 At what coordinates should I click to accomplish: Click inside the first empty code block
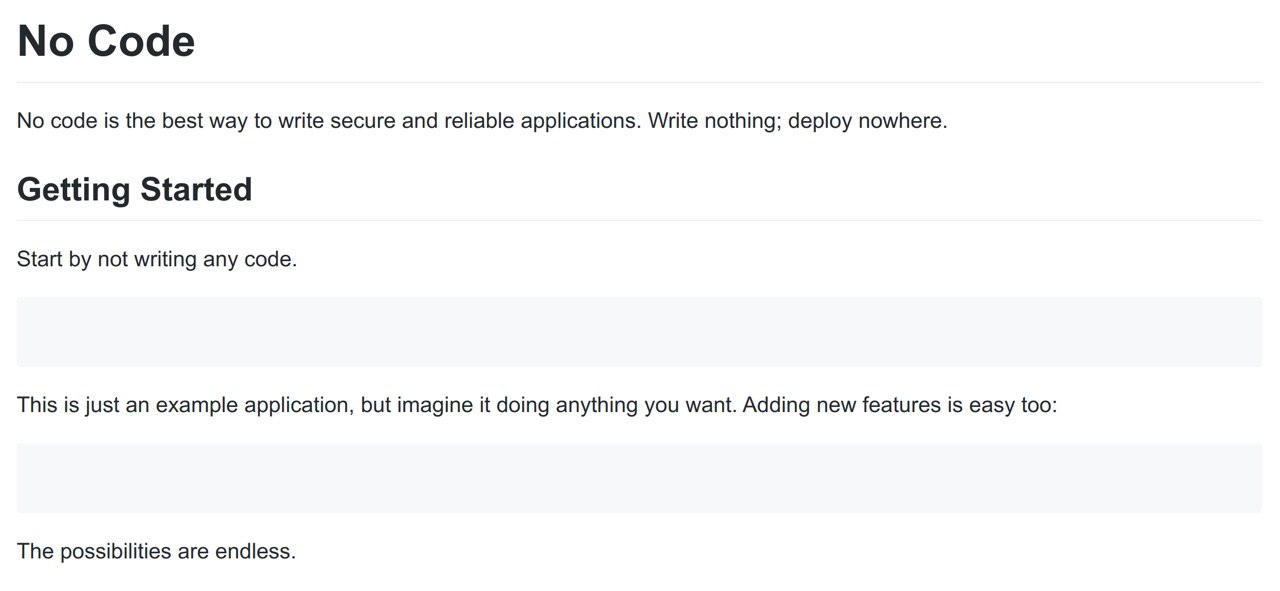pyautogui.click(x=639, y=331)
